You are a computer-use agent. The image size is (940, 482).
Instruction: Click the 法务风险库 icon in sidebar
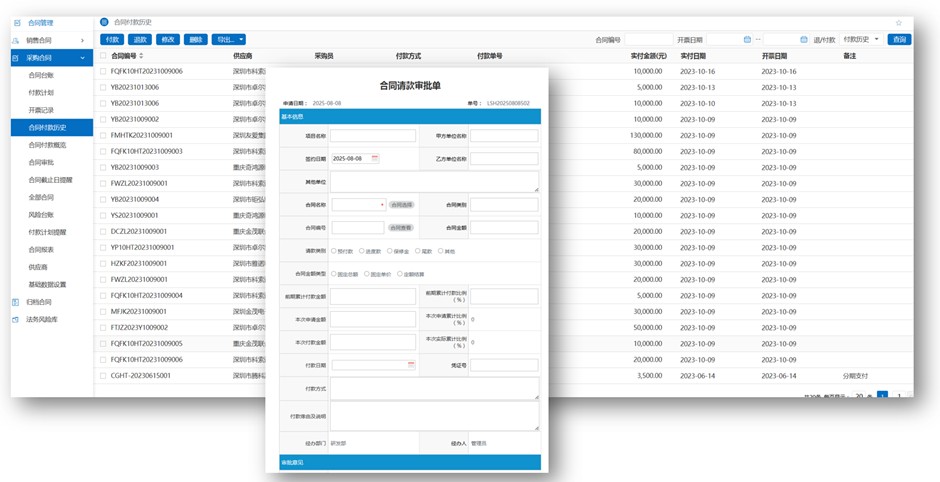tap(16, 320)
